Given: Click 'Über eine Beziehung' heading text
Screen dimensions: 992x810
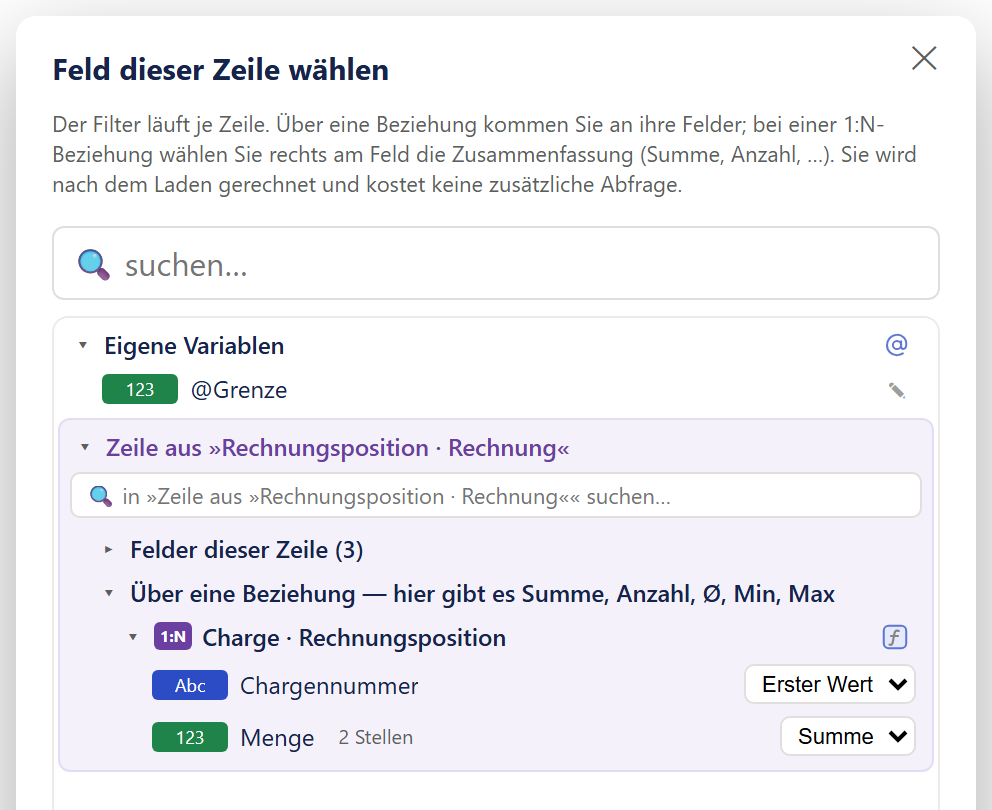Looking at the screenshot, I should click(483, 594).
